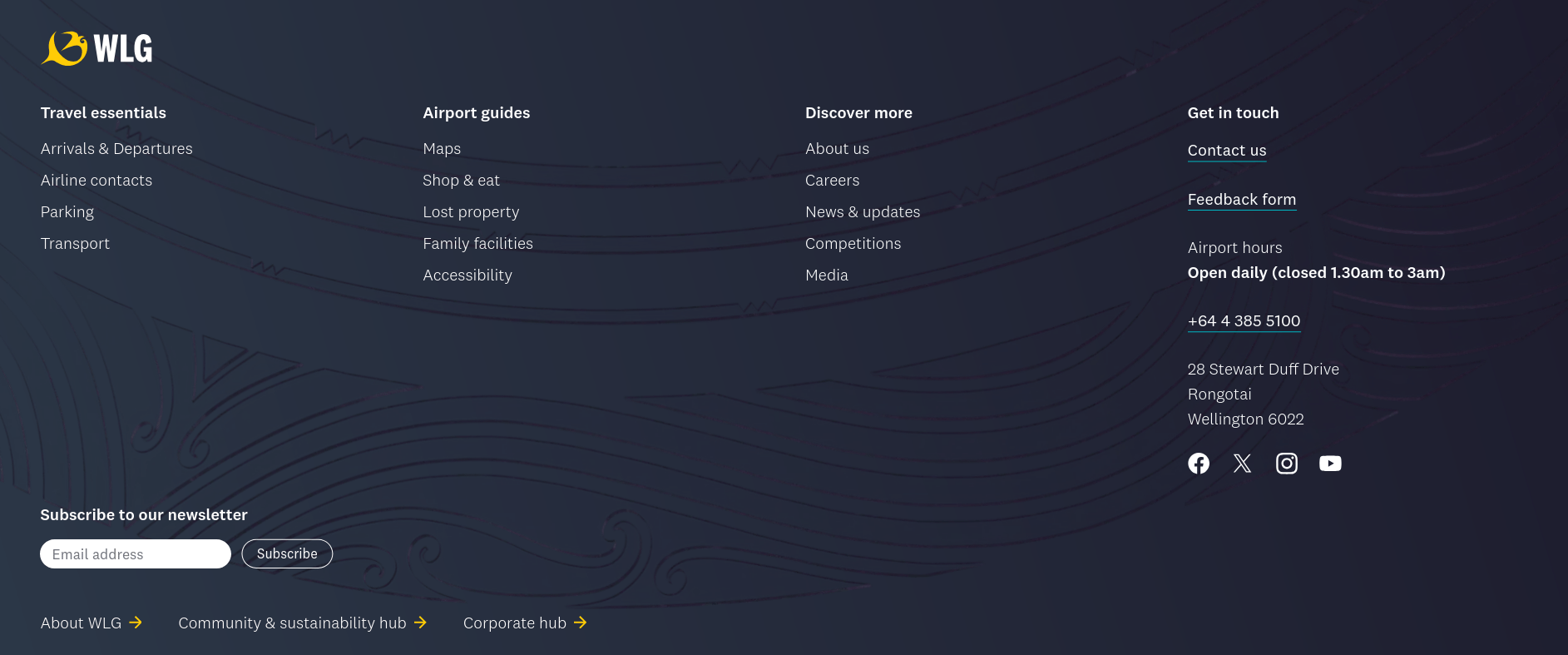Open the X (Twitter) social icon

(x=1243, y=464)
